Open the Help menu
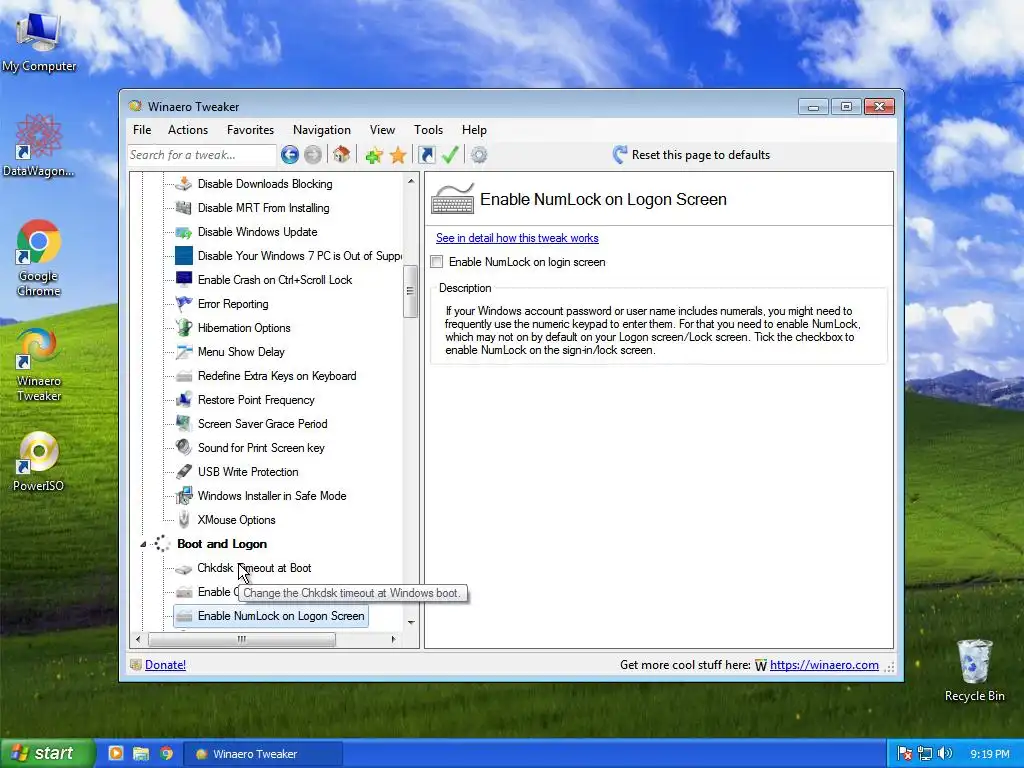This screenshot has width=1024, height=768. 474,130
